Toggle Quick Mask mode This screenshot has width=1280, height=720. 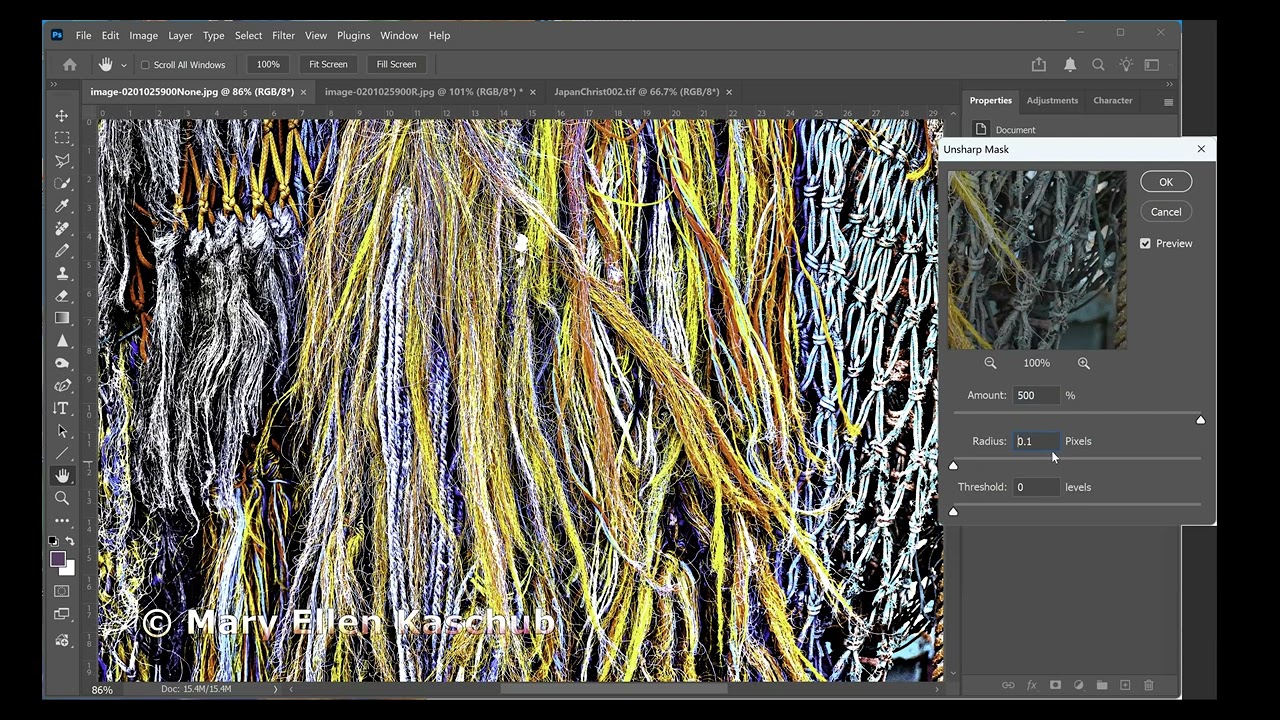[x=62, y=592]
